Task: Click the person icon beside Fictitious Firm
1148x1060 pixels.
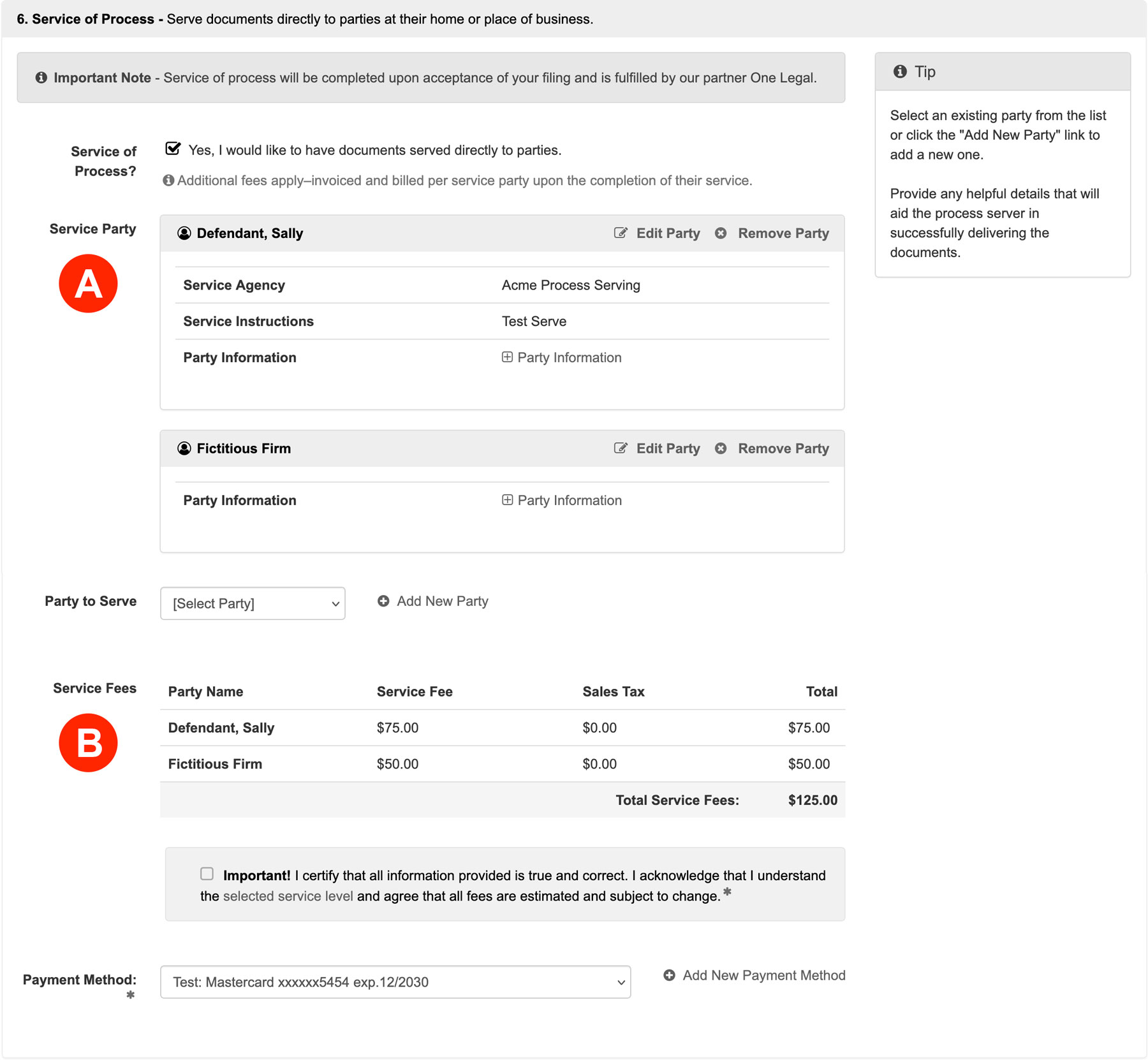Action: click(x=184, y=448)
